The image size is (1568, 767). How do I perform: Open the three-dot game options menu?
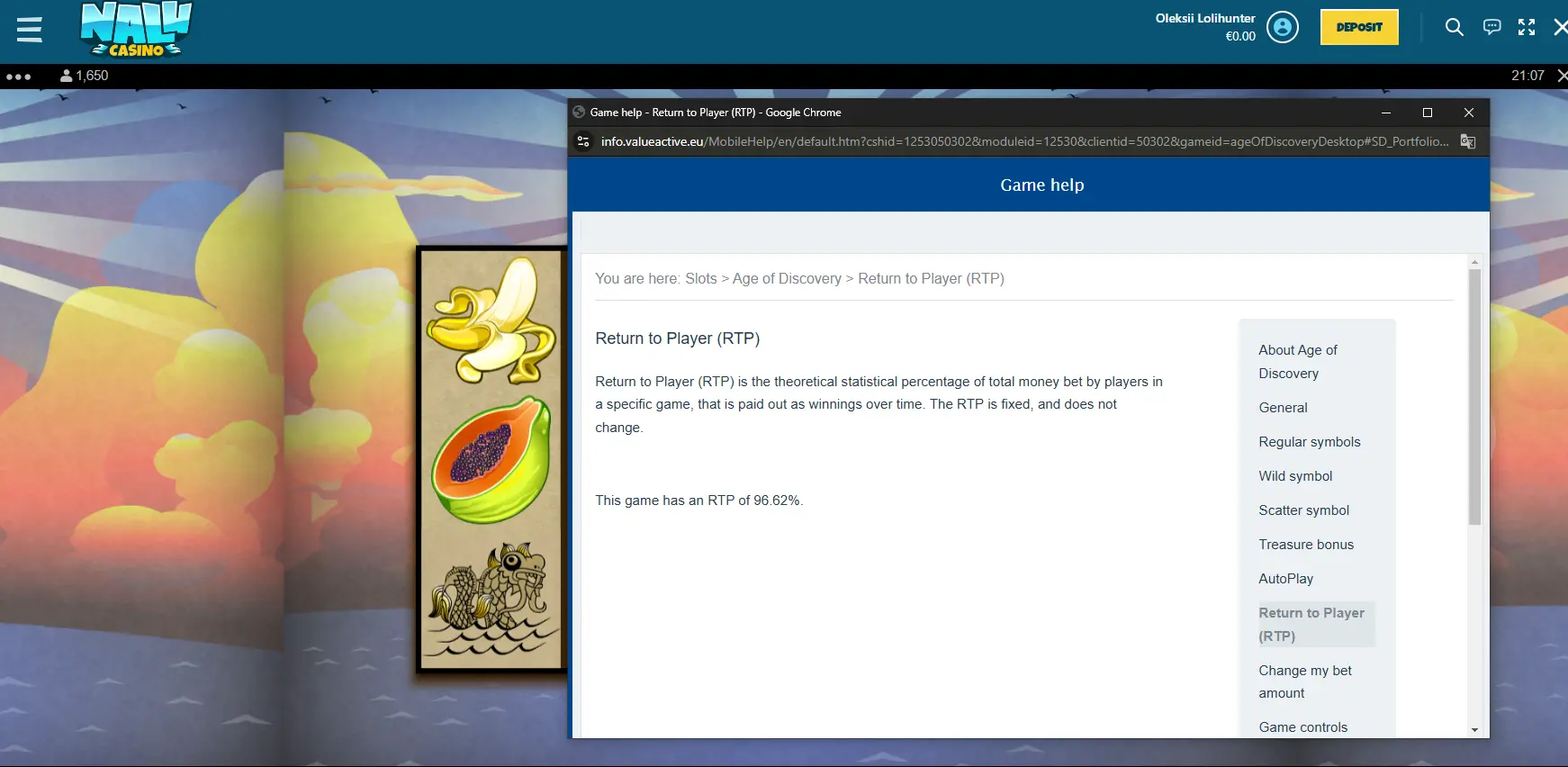click(x=19, y=77)
